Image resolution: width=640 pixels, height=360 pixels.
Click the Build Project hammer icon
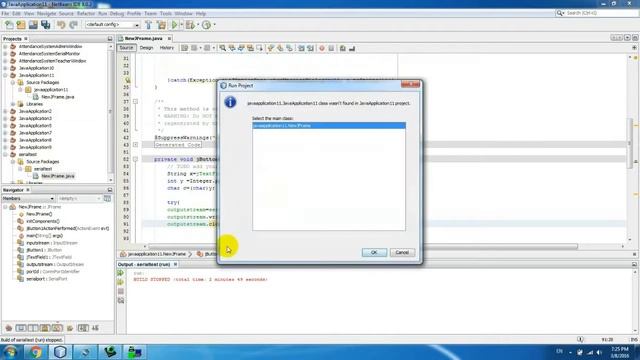[149, 25]
